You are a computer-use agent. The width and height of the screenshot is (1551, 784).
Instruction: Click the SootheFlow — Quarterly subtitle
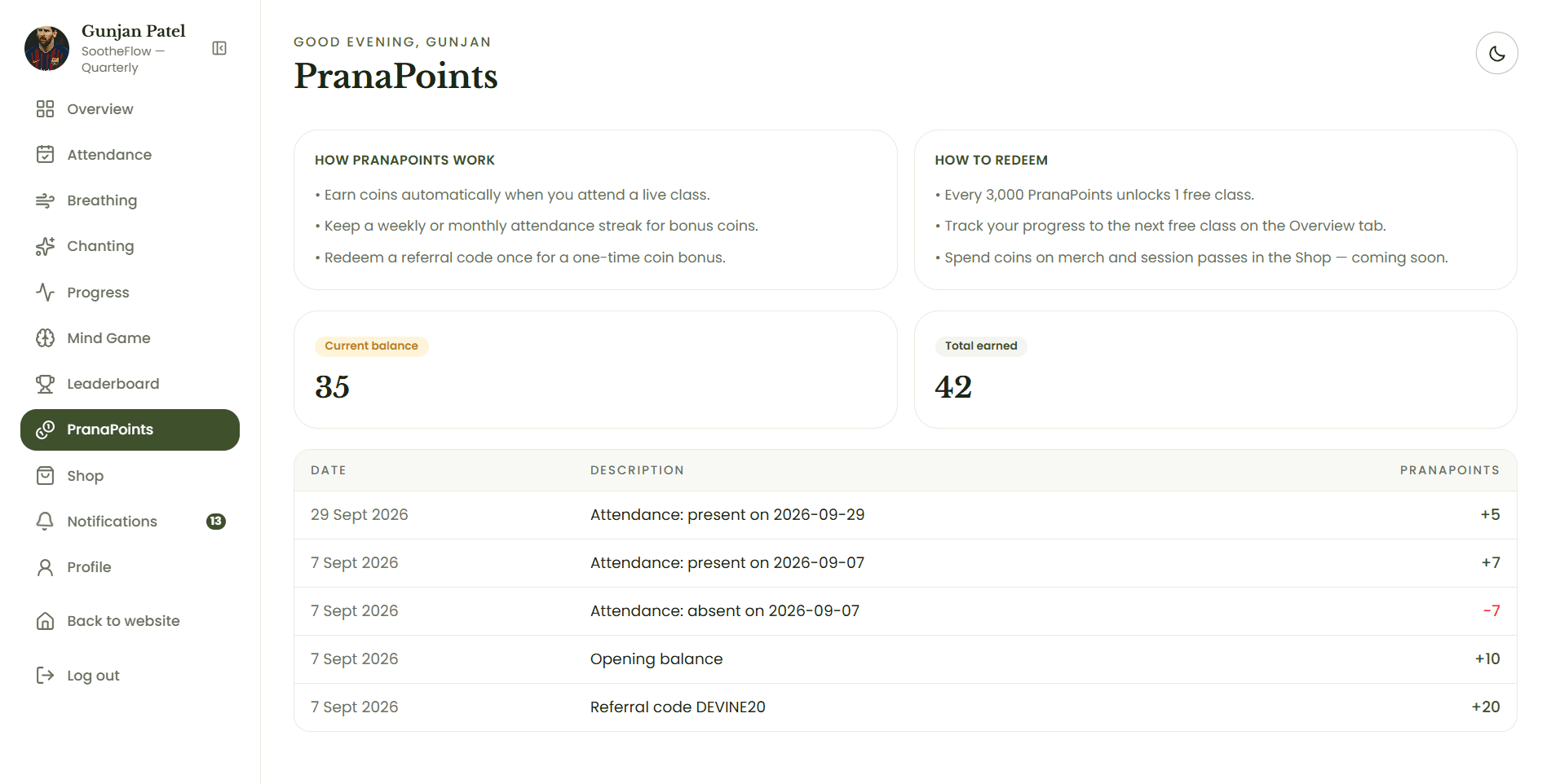[x=123, y=59]
